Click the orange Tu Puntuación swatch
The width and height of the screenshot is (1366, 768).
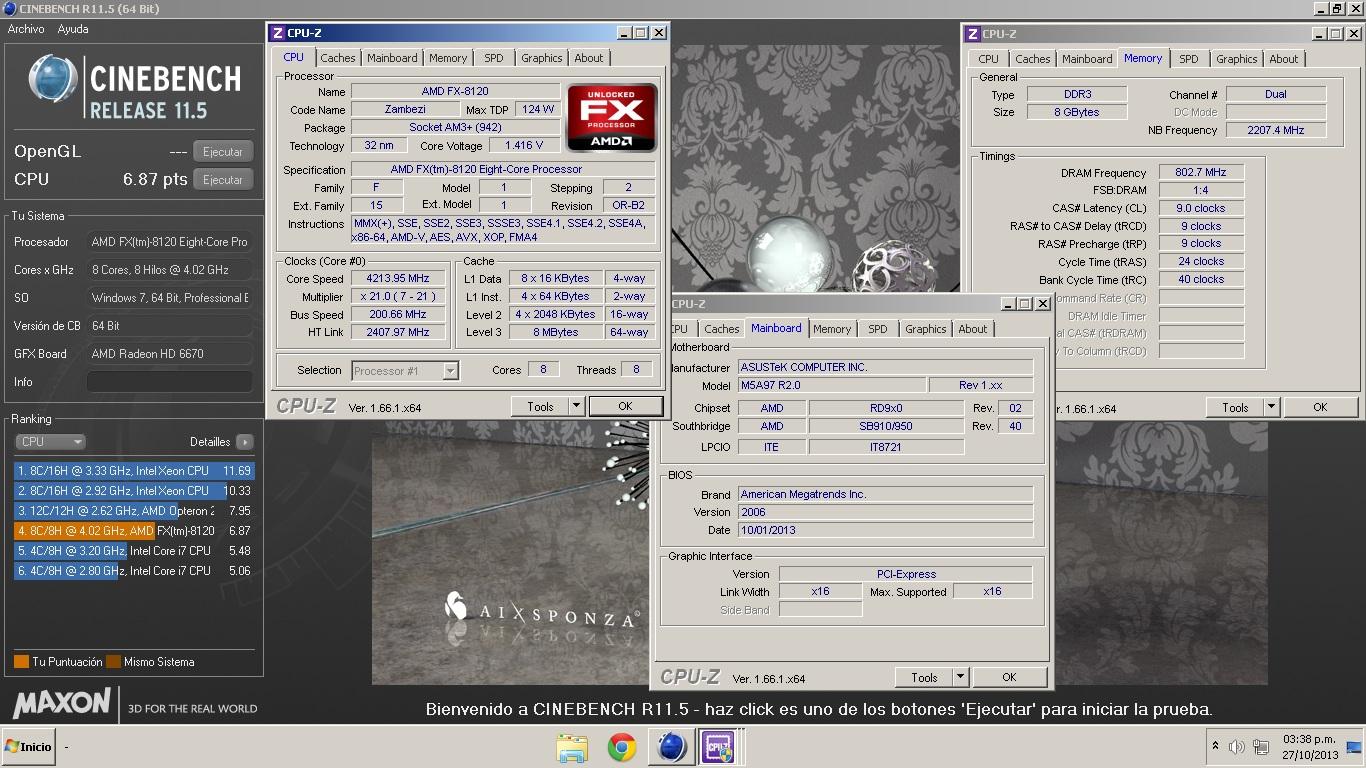click(21, 662)
